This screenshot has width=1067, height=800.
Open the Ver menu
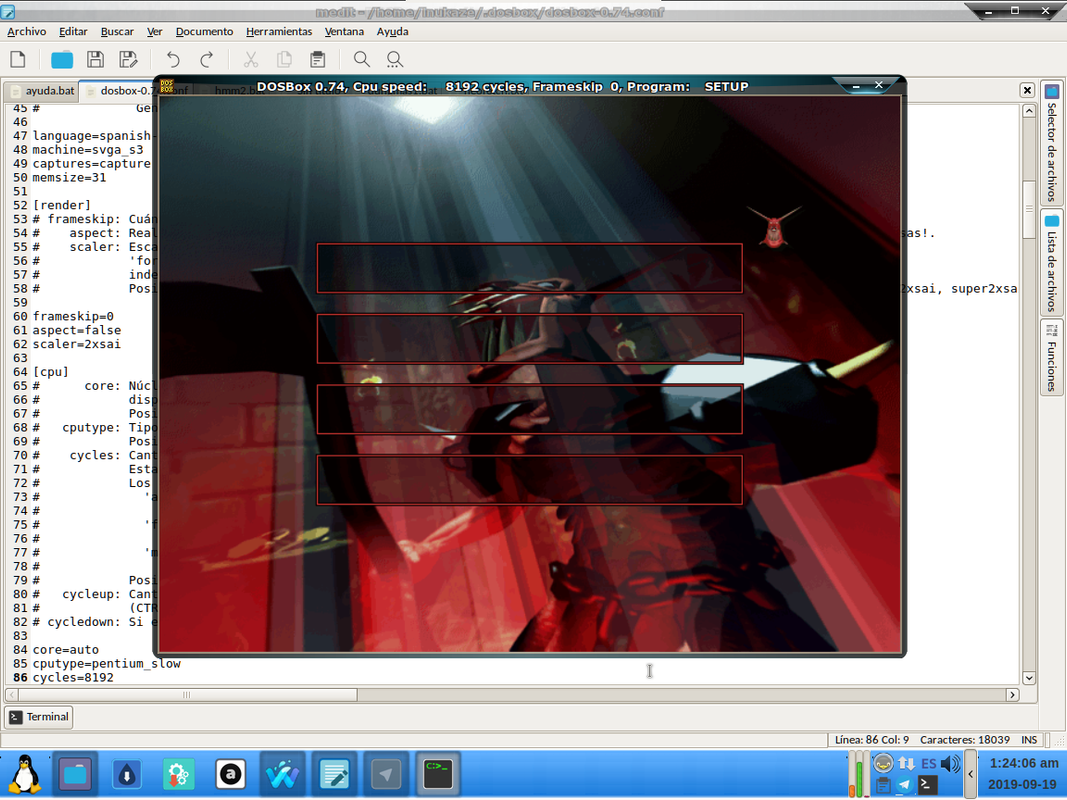click(154, 31)
